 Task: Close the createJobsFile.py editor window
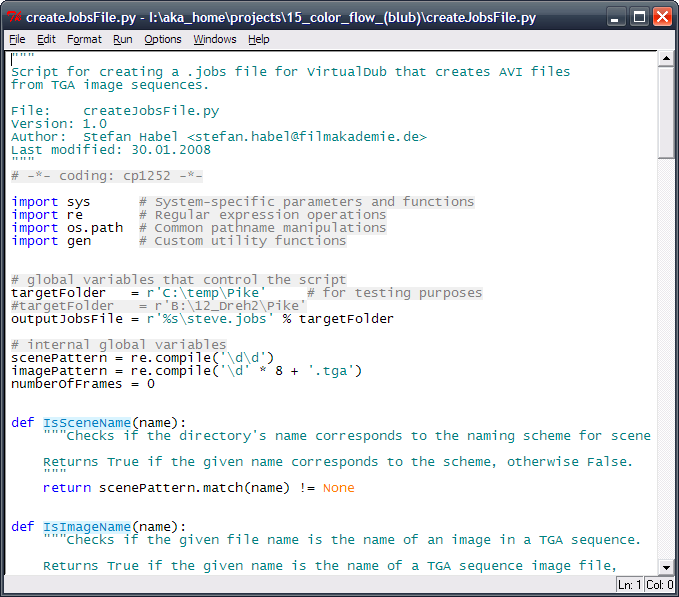coord(663,17)
